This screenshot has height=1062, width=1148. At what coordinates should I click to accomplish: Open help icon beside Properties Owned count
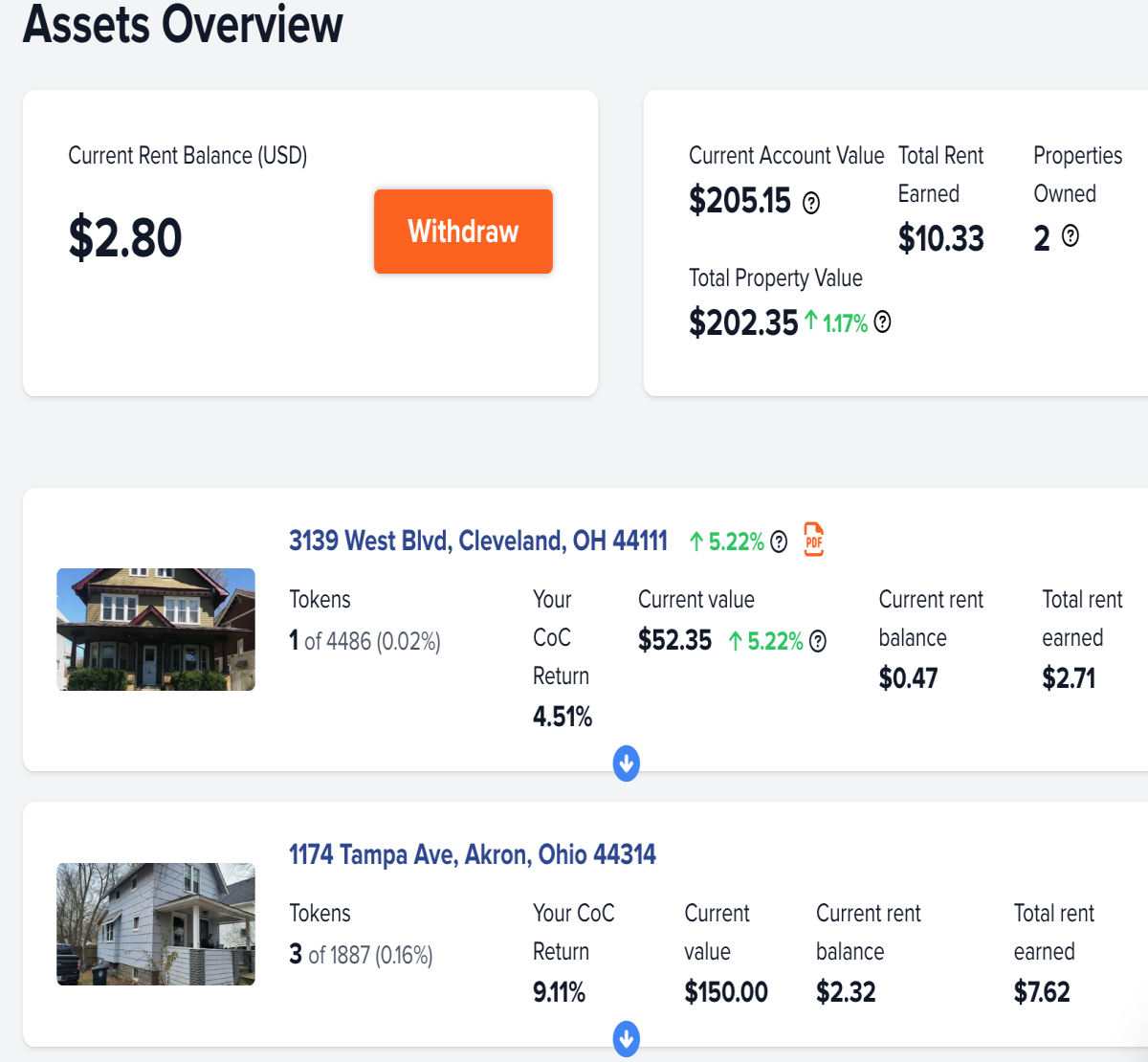point(1071,235)
